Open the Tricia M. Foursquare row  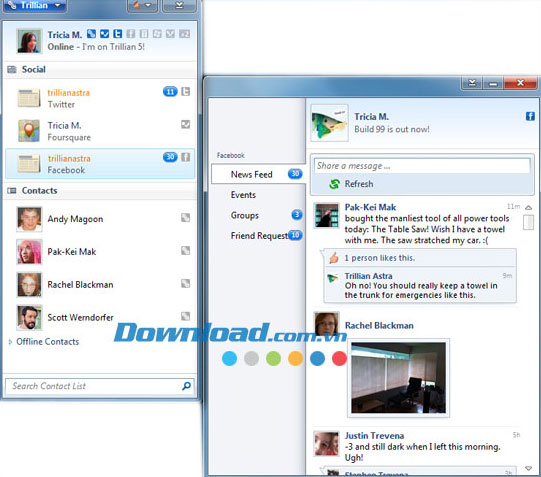pos(100,131)
